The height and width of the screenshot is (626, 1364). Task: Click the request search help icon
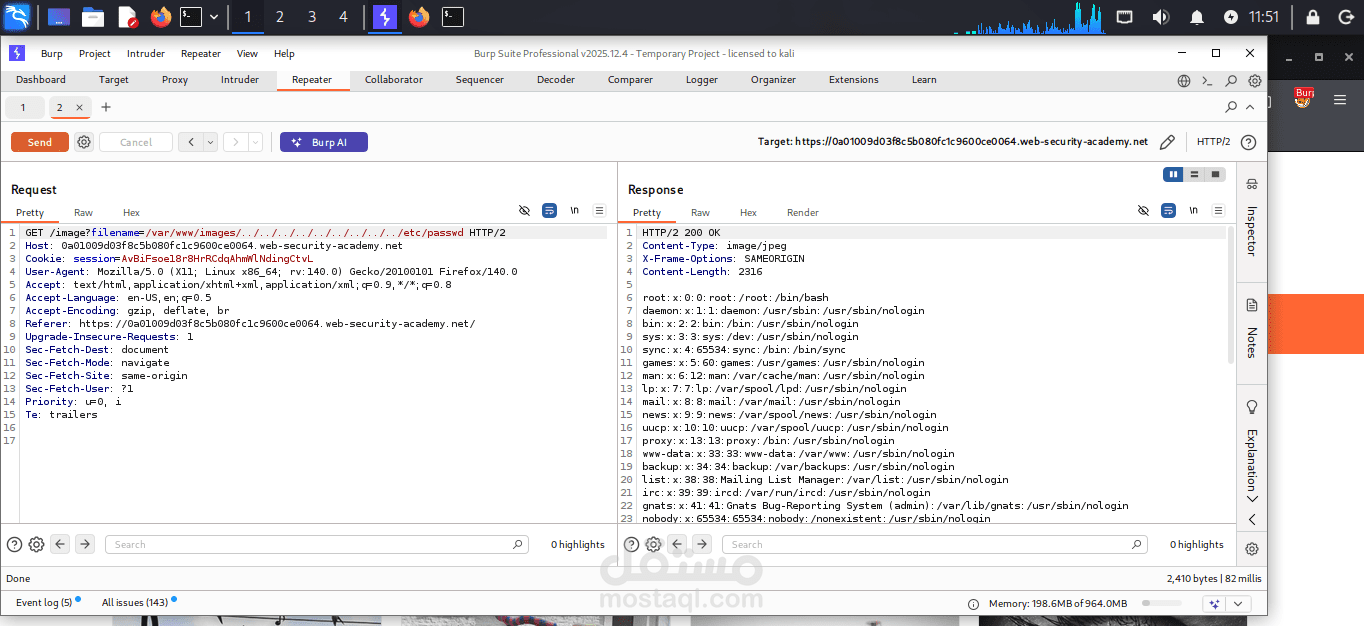14,544
